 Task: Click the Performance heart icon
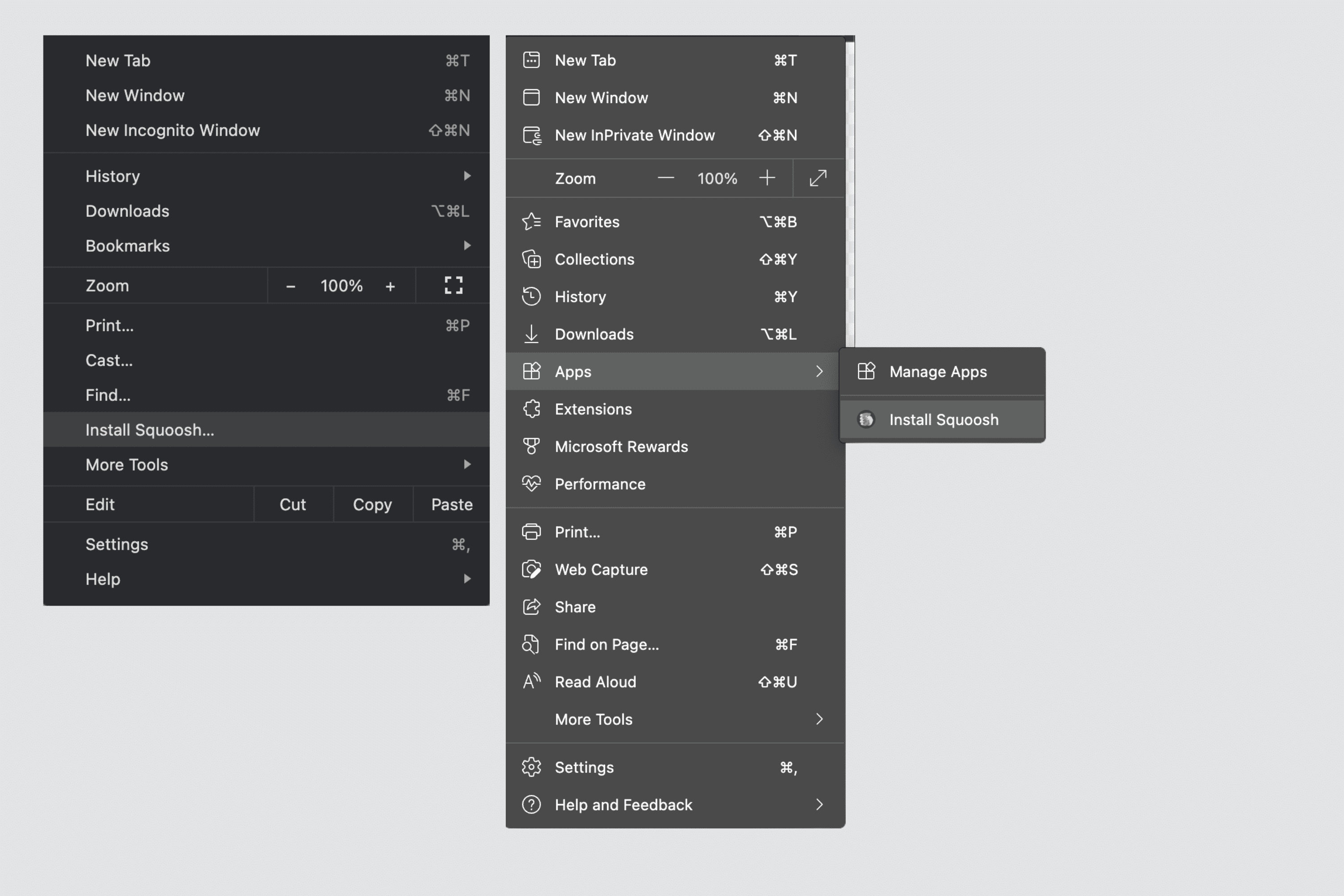point(531,484)
